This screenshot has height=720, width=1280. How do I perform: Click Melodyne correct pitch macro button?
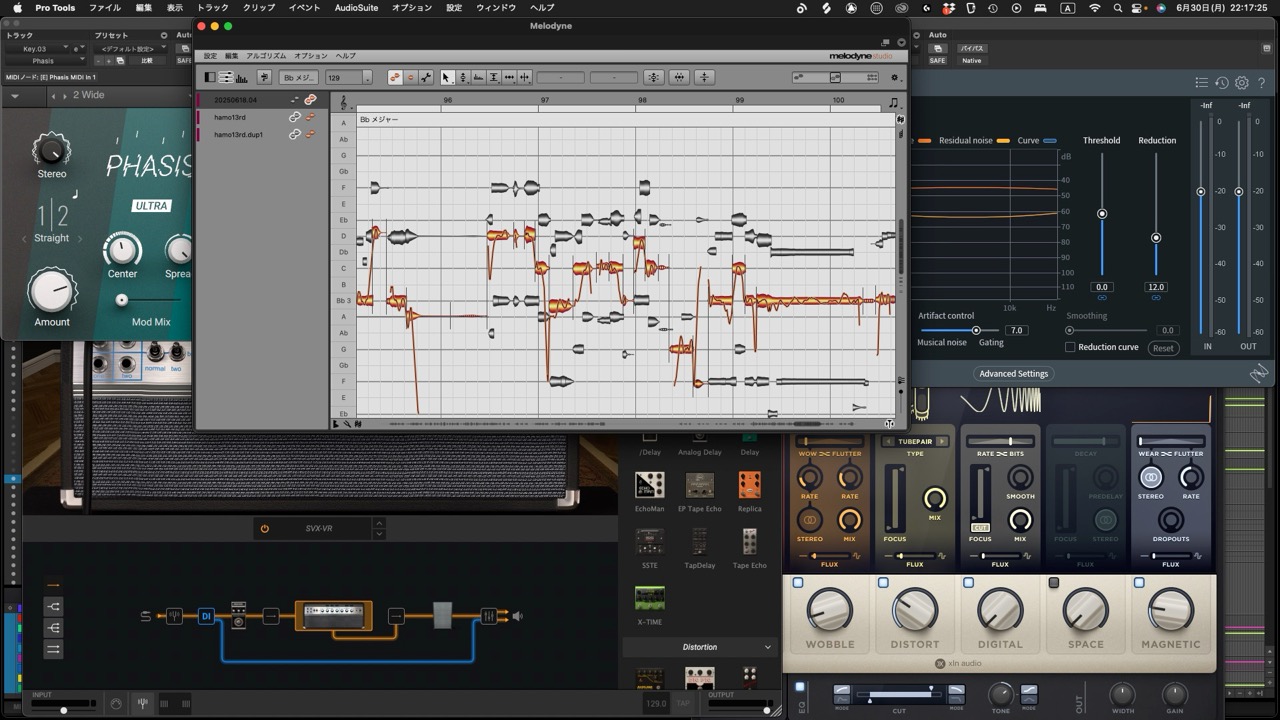(654, 78)
